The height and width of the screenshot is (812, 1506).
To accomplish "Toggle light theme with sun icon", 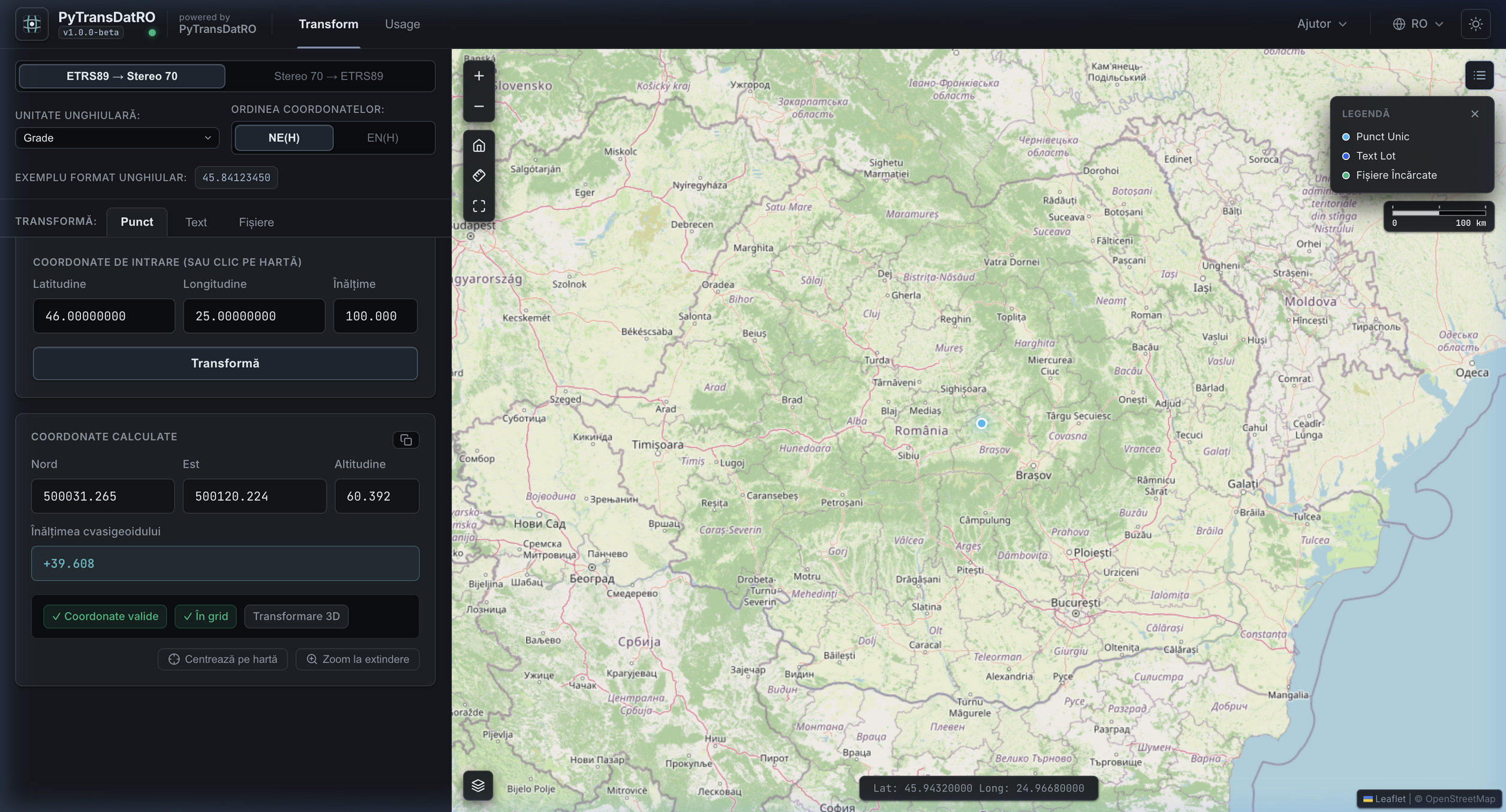I will pyautogui.click(x=1475, y=24).
